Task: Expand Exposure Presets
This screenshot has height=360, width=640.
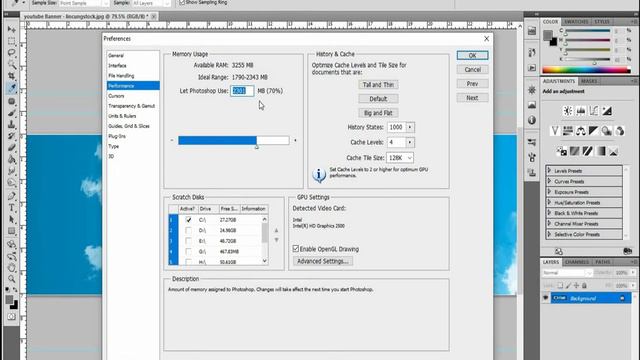Action: pos(549,192)
